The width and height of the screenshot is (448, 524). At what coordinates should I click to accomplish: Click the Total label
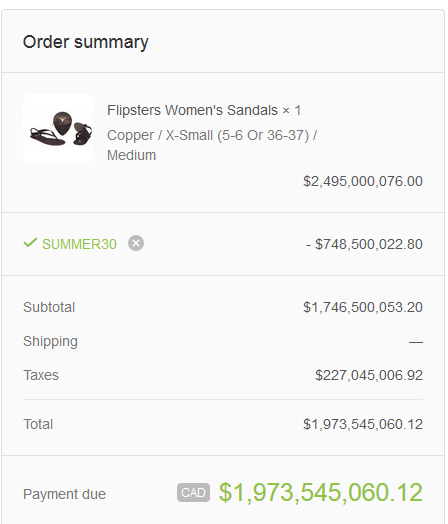[x=38, y=424]
